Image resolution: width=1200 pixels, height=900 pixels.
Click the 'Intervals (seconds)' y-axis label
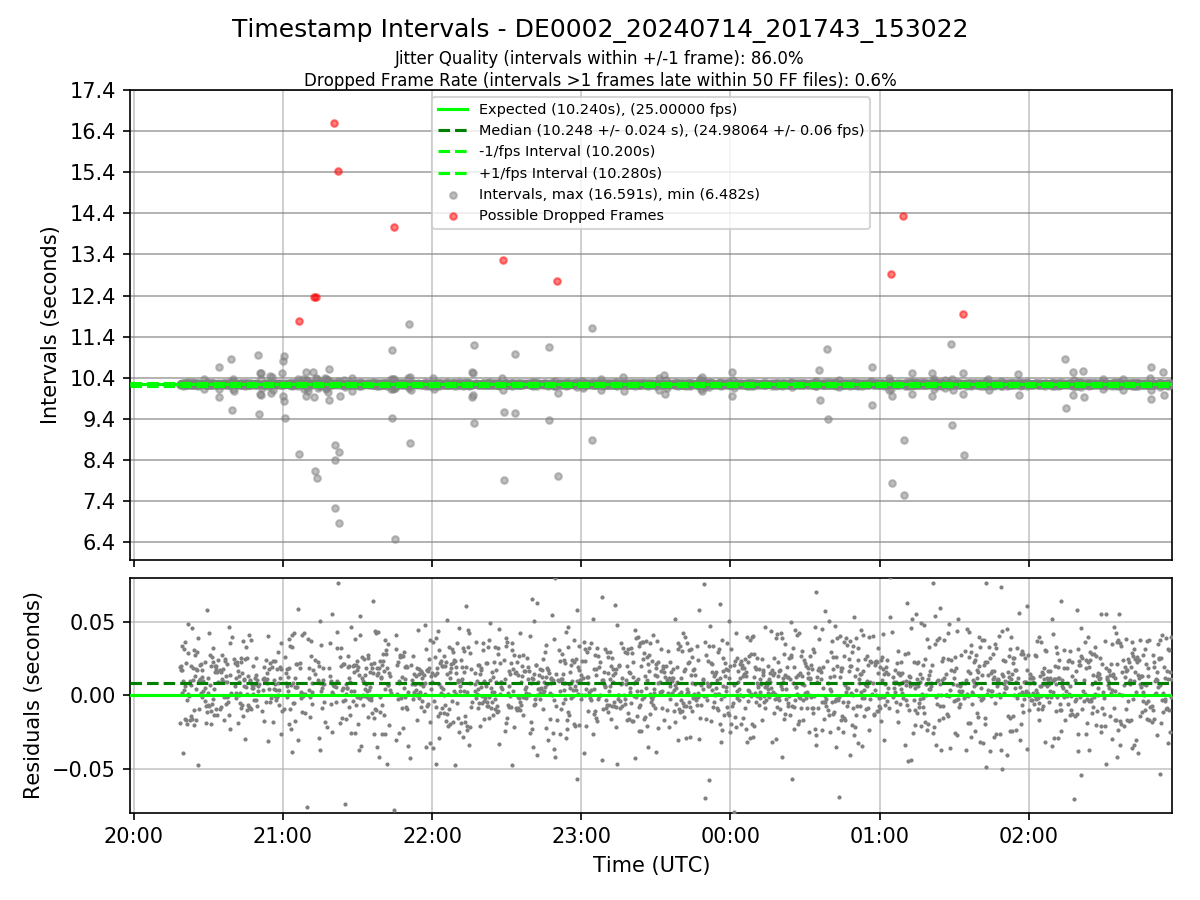coord(50,325)
